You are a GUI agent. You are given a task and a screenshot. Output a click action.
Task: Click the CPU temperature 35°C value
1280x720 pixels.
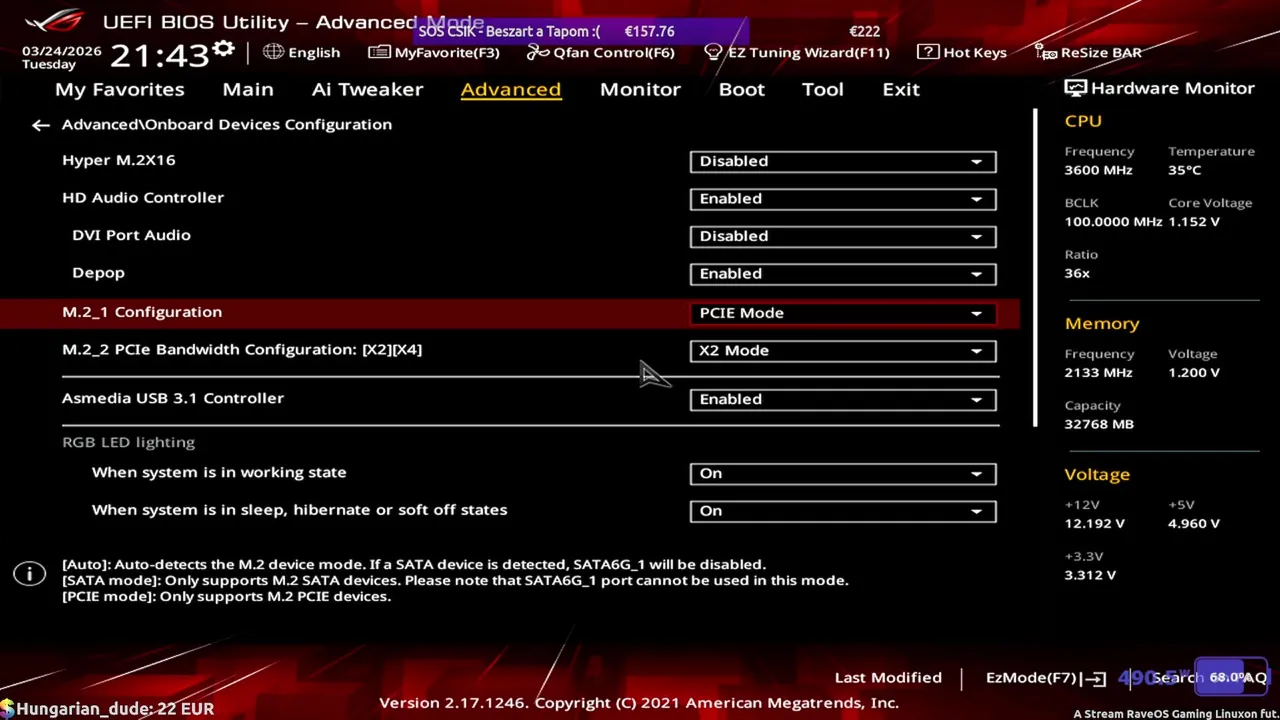tap(1184, 170)
